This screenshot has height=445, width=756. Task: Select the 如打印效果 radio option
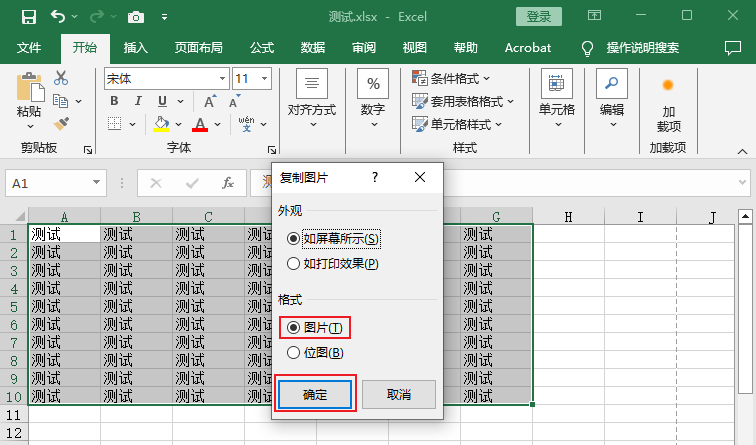[x=293, y=264]
